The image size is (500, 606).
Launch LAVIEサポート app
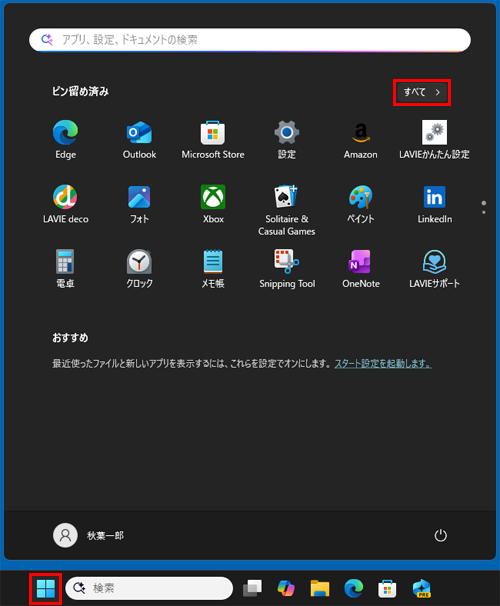pyautogui.click(x=434, y=269)
